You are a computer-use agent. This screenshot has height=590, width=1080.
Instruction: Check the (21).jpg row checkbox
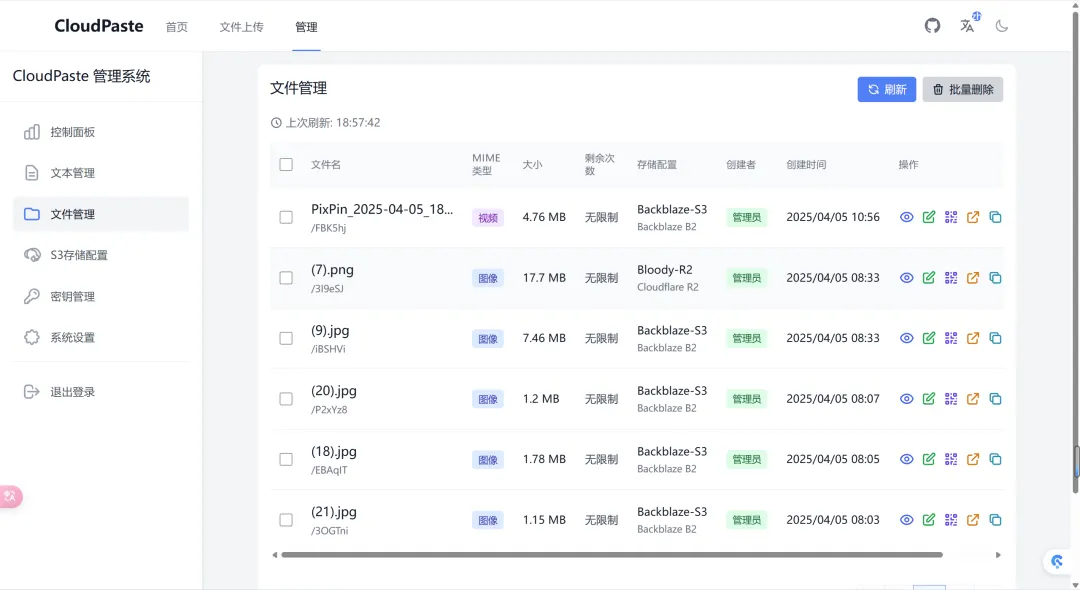286,520
